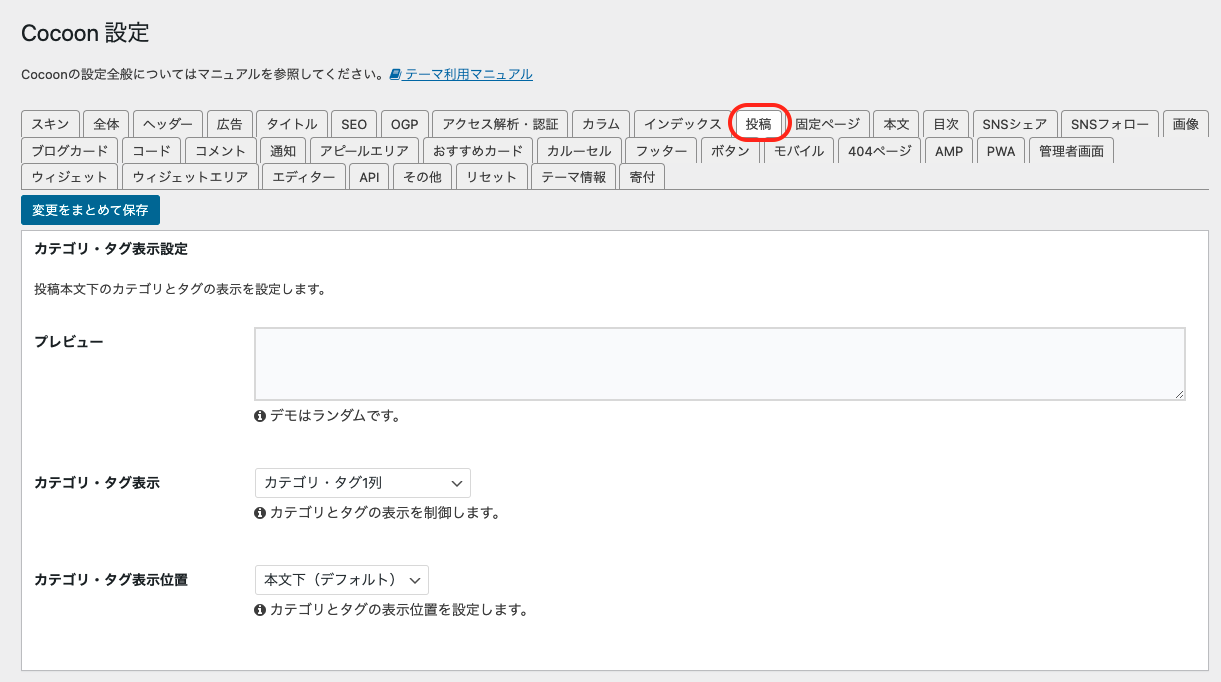Click inside the プレビュー text area

click(720, 364)
